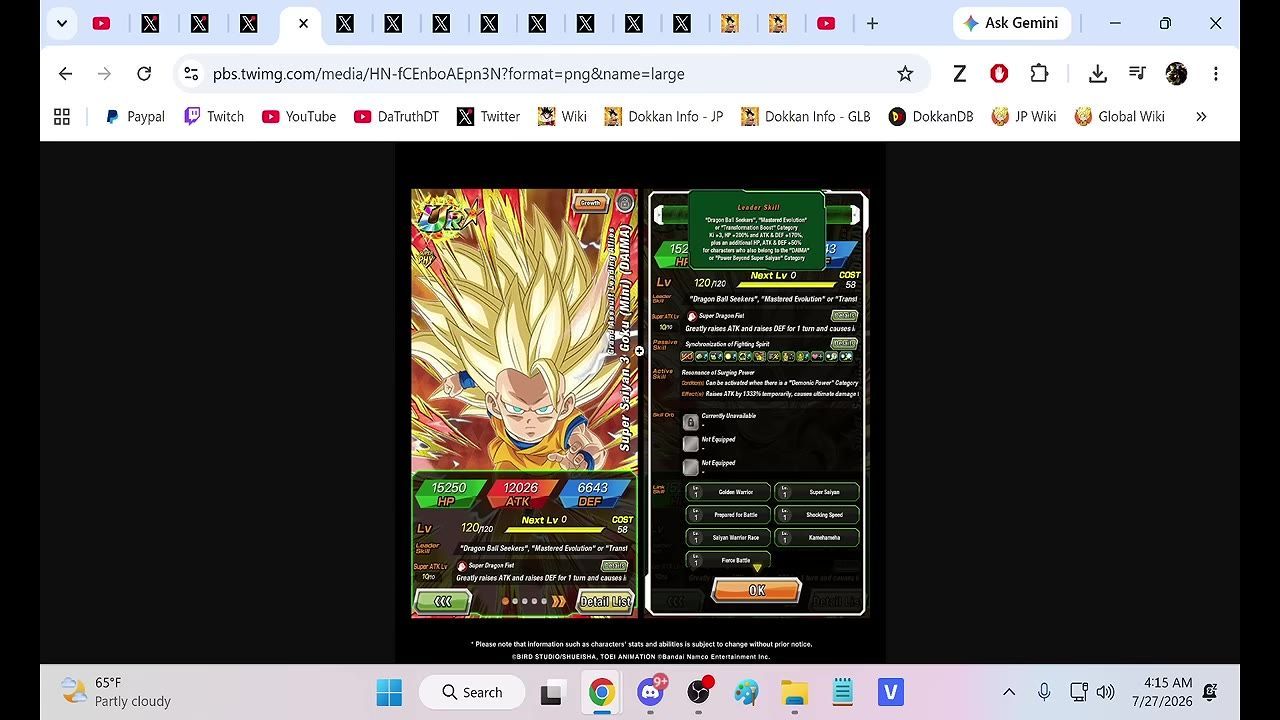Screen dimensions: 1280x720
Task: Open OBS Studio from the taskbar
Action: tap(699, 692)
